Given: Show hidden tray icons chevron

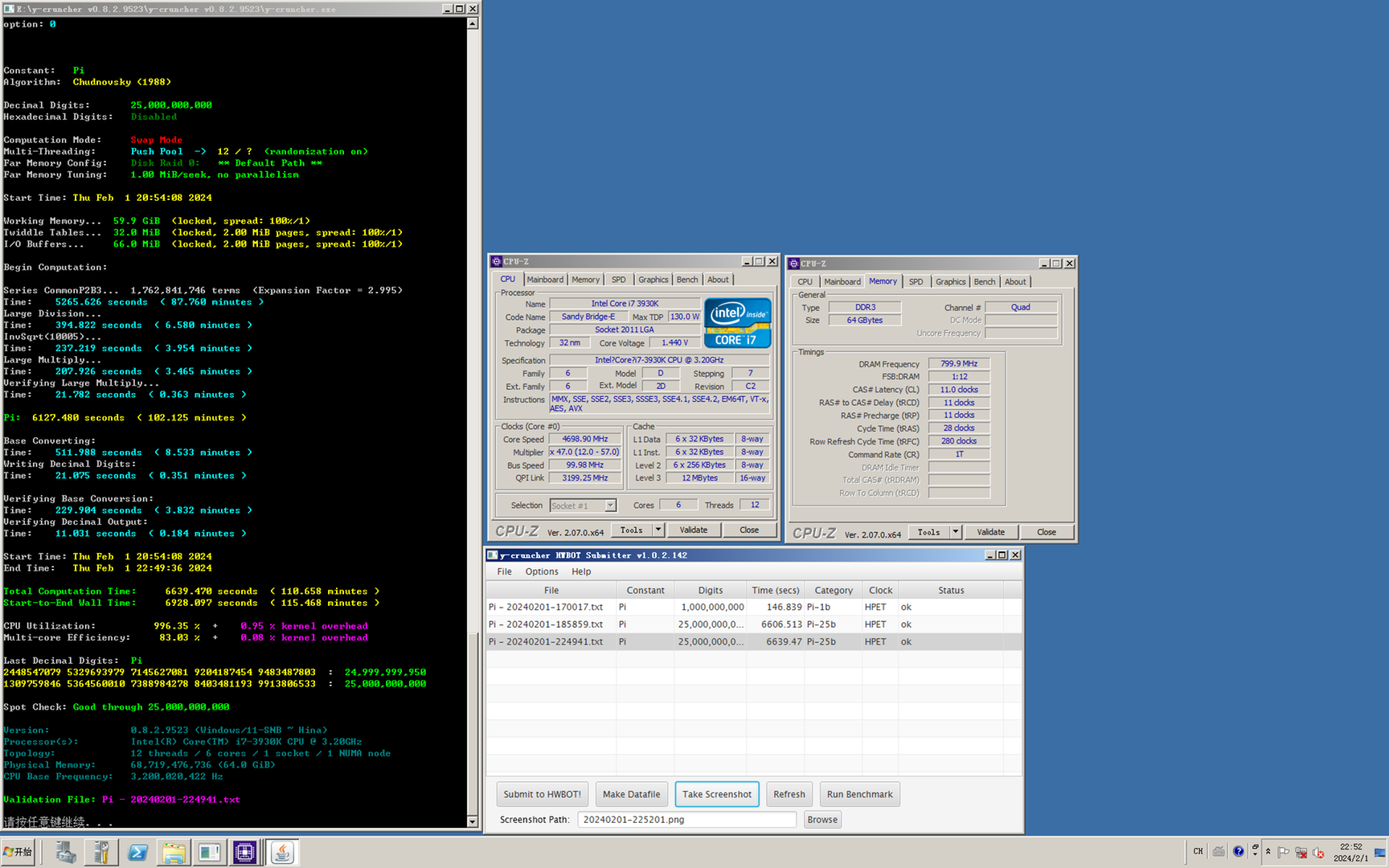Looking at the screenshot, I should (1268, 852).
